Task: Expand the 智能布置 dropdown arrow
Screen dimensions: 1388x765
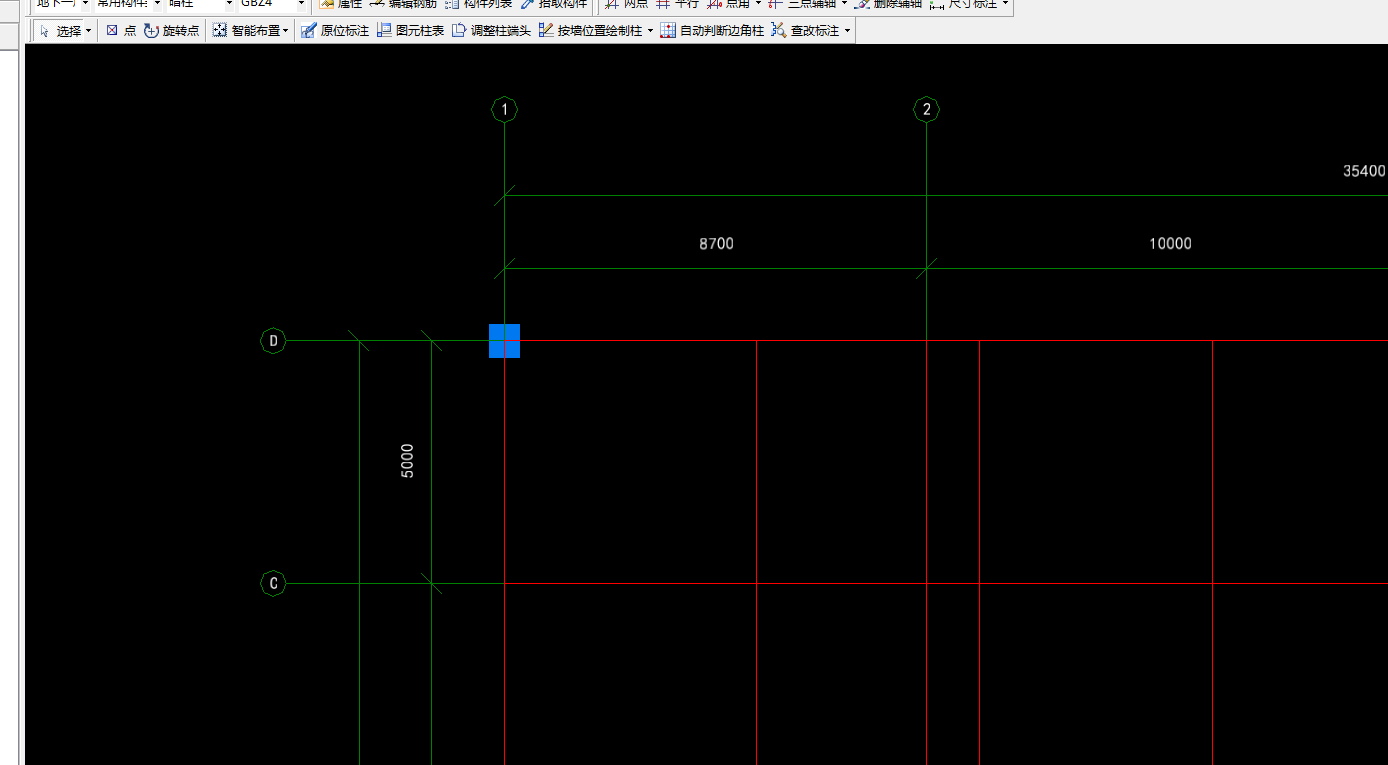Action: point(286,31)
